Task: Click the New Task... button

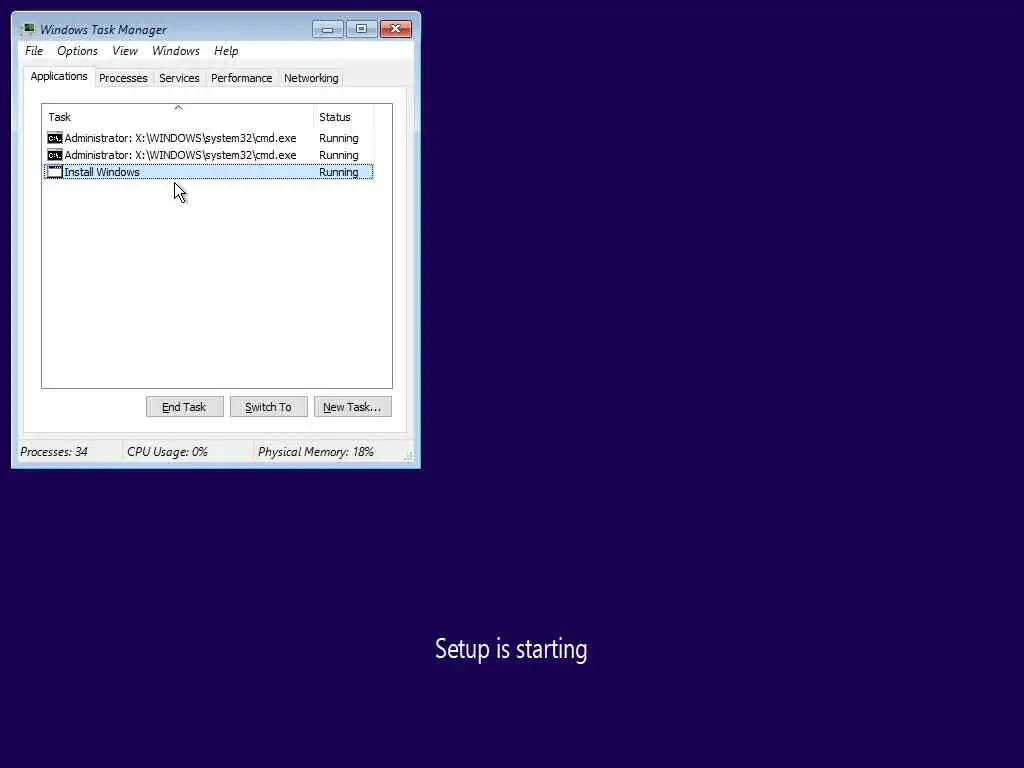Action: coord(352,407)
